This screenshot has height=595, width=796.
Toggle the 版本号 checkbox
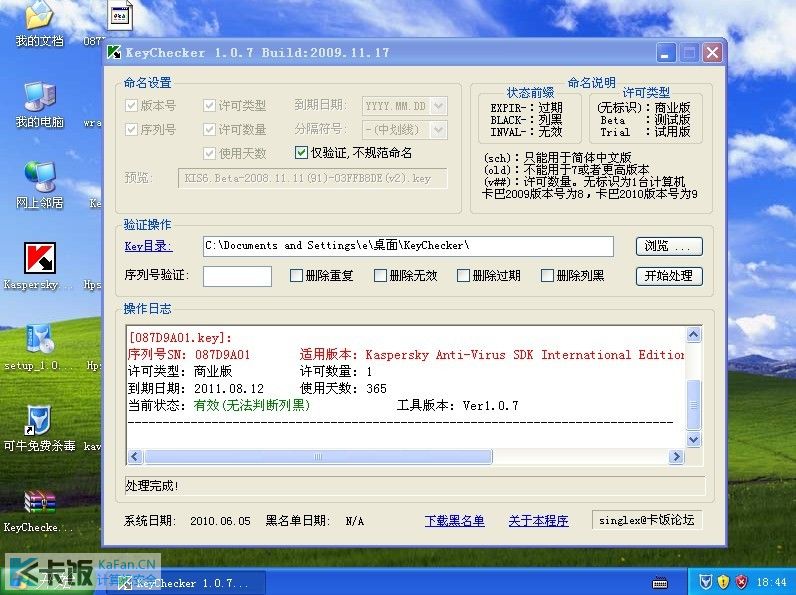point(131,106)
